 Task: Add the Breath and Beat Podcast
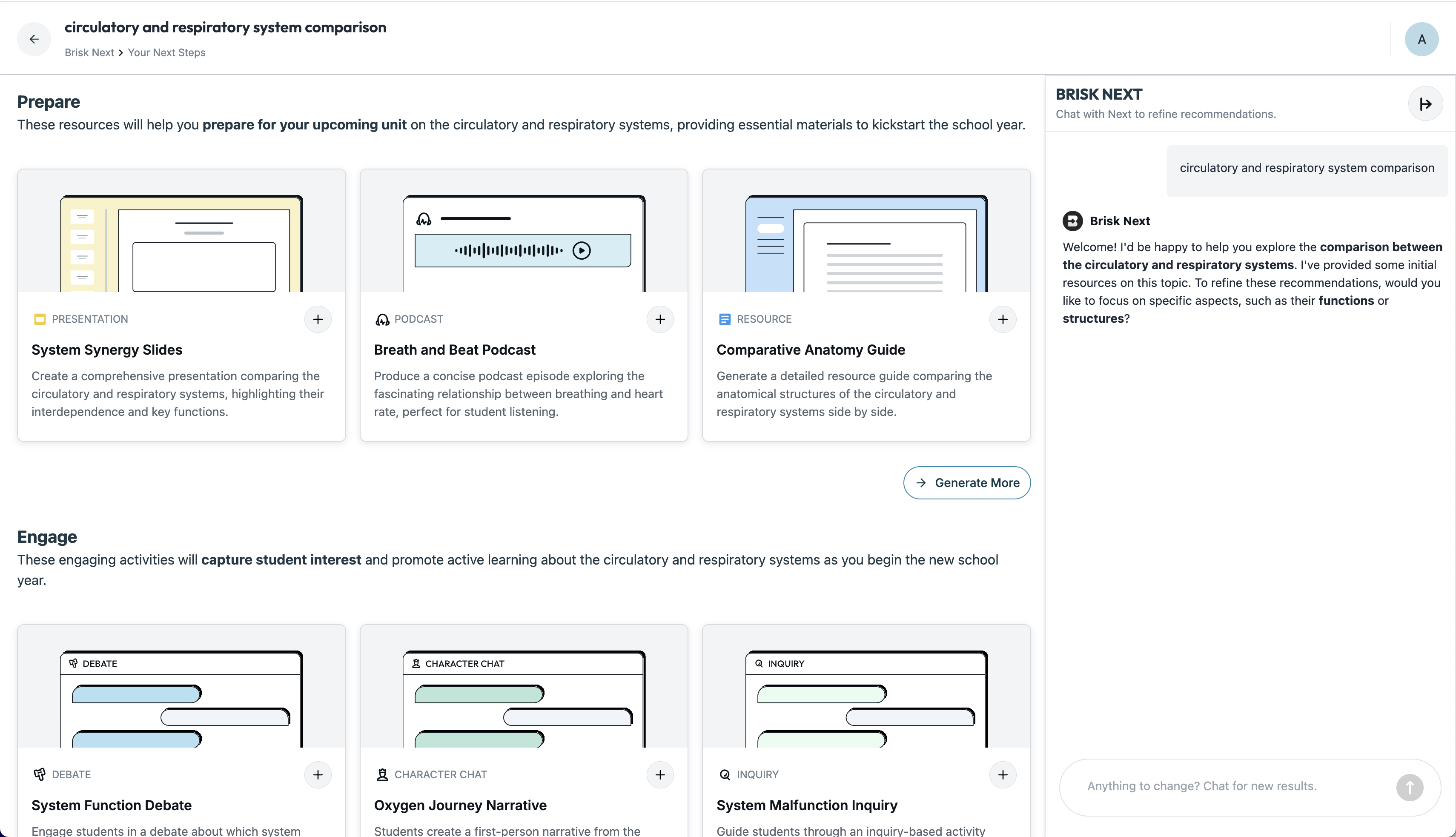660,319
